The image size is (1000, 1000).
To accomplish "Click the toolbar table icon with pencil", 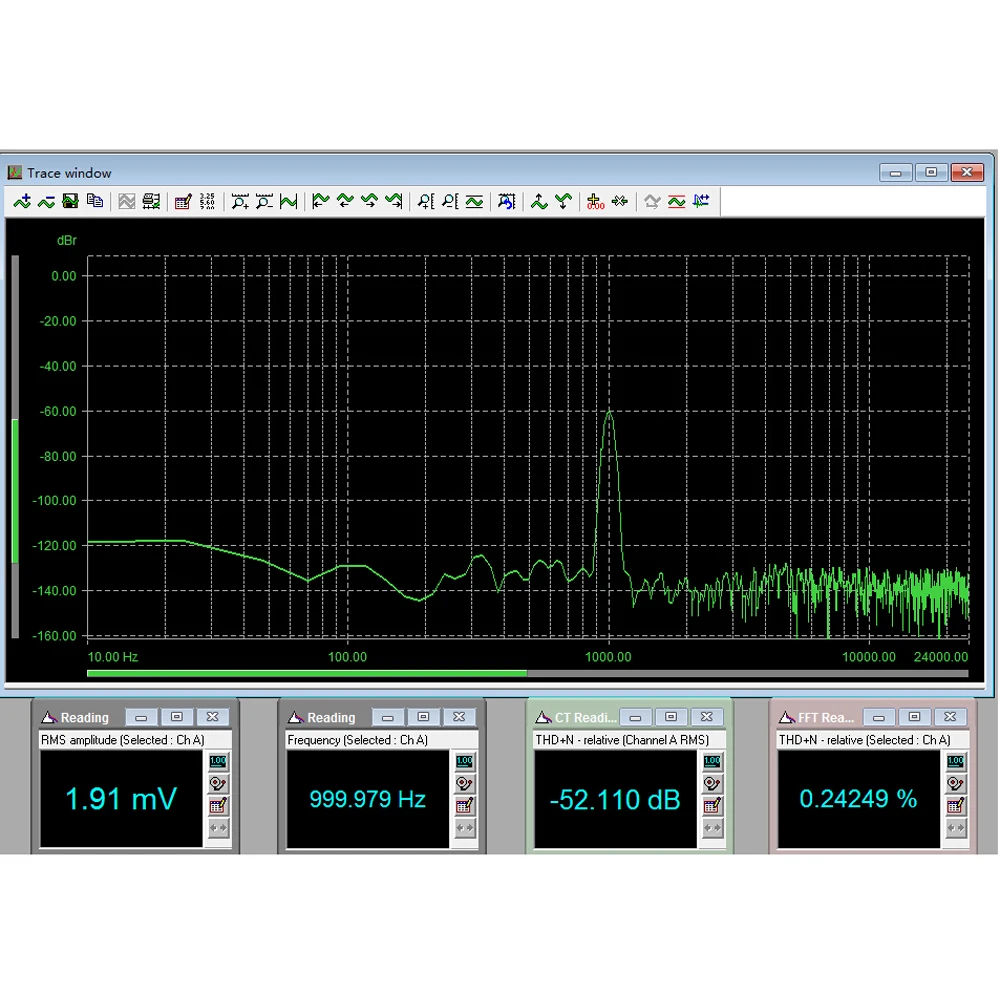I will (x=183, y=202).
